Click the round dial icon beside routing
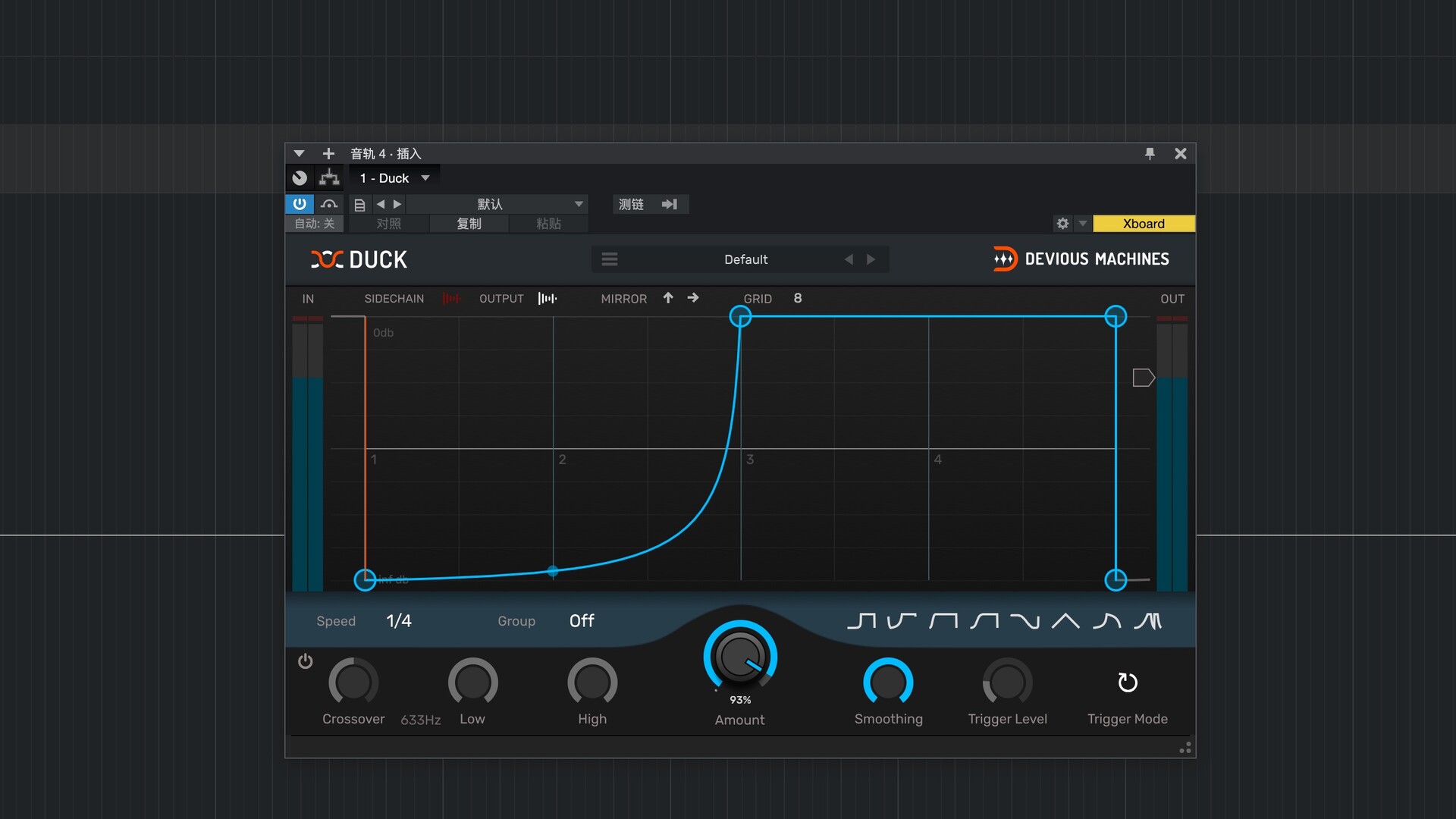The width and height of the screenshot is (1456, 819). click(x=300, y=178)
